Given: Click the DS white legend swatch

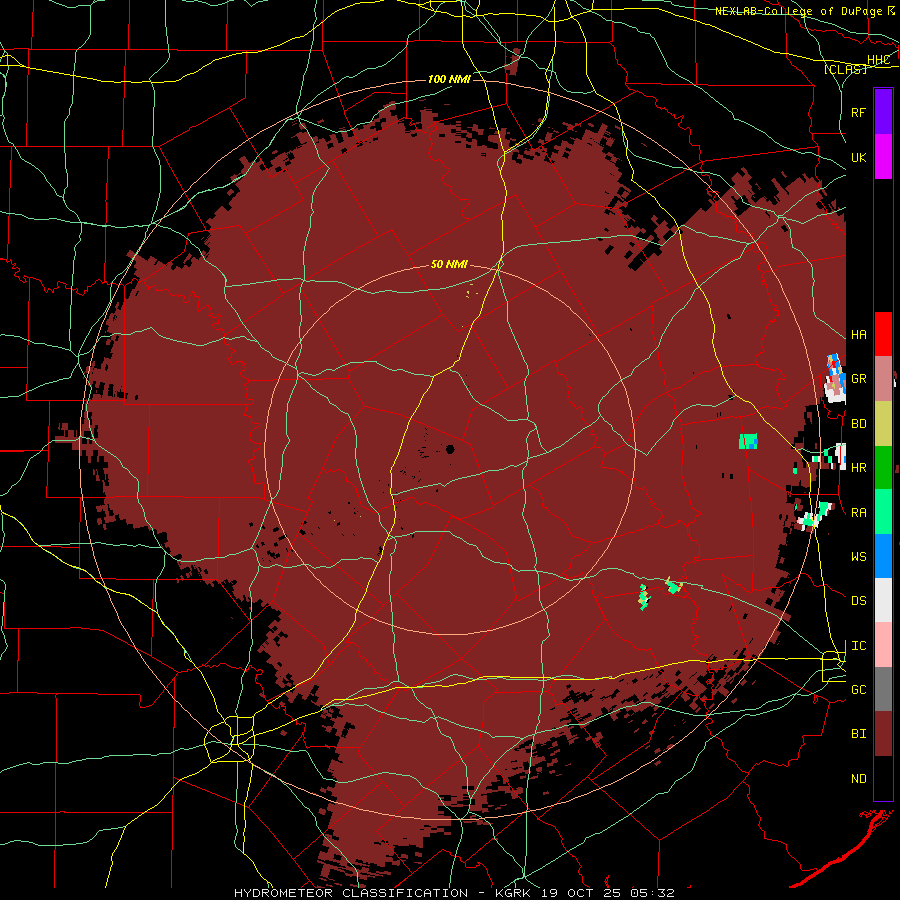Looking at the screenshot, I should (x=883, y=600).
